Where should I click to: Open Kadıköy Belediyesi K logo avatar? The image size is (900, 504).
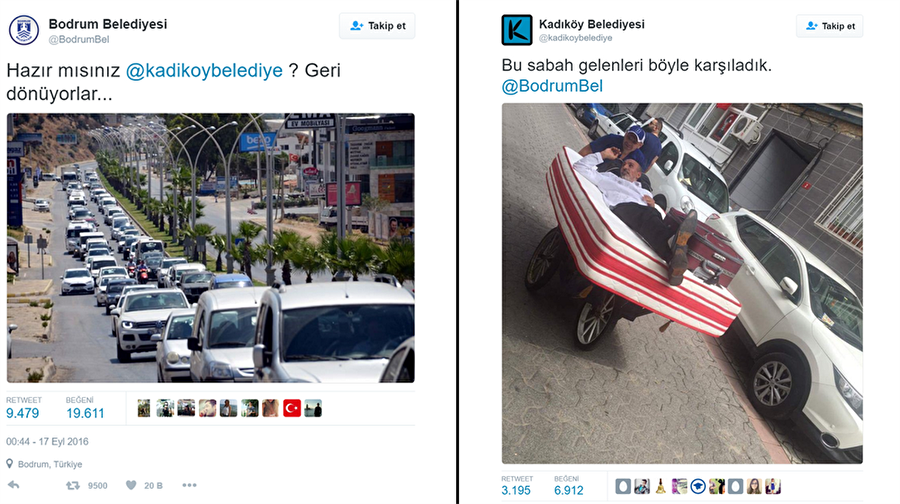517,30
